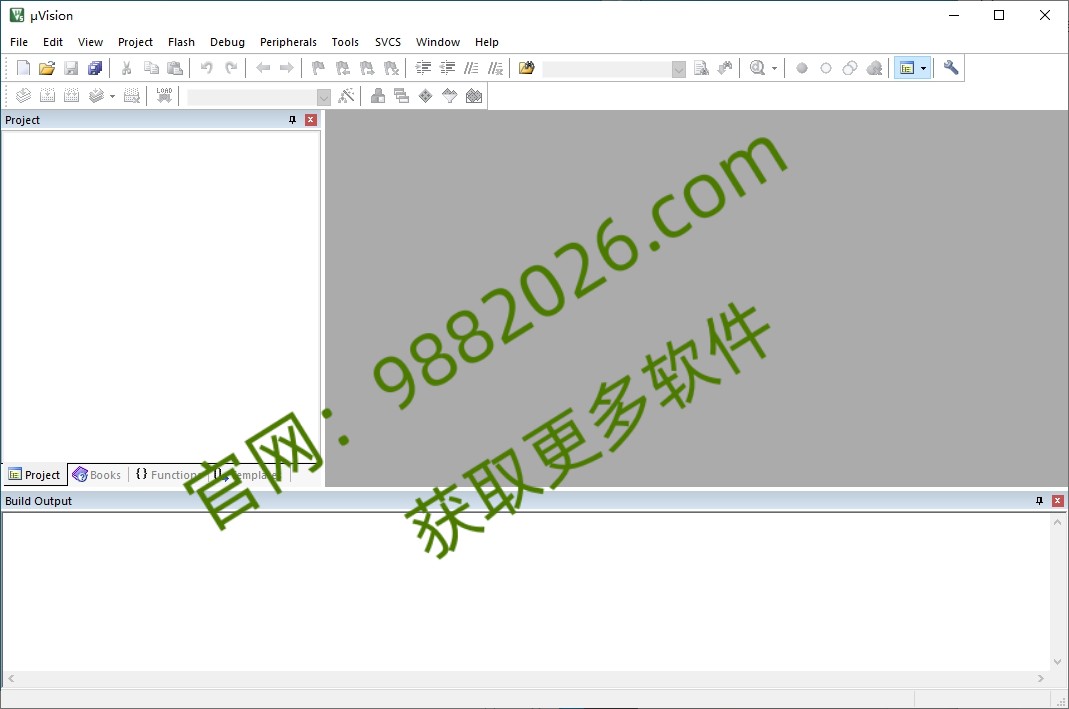Click the Rebuild all target files icon
Screen dimensions: 1069x709
71,96
